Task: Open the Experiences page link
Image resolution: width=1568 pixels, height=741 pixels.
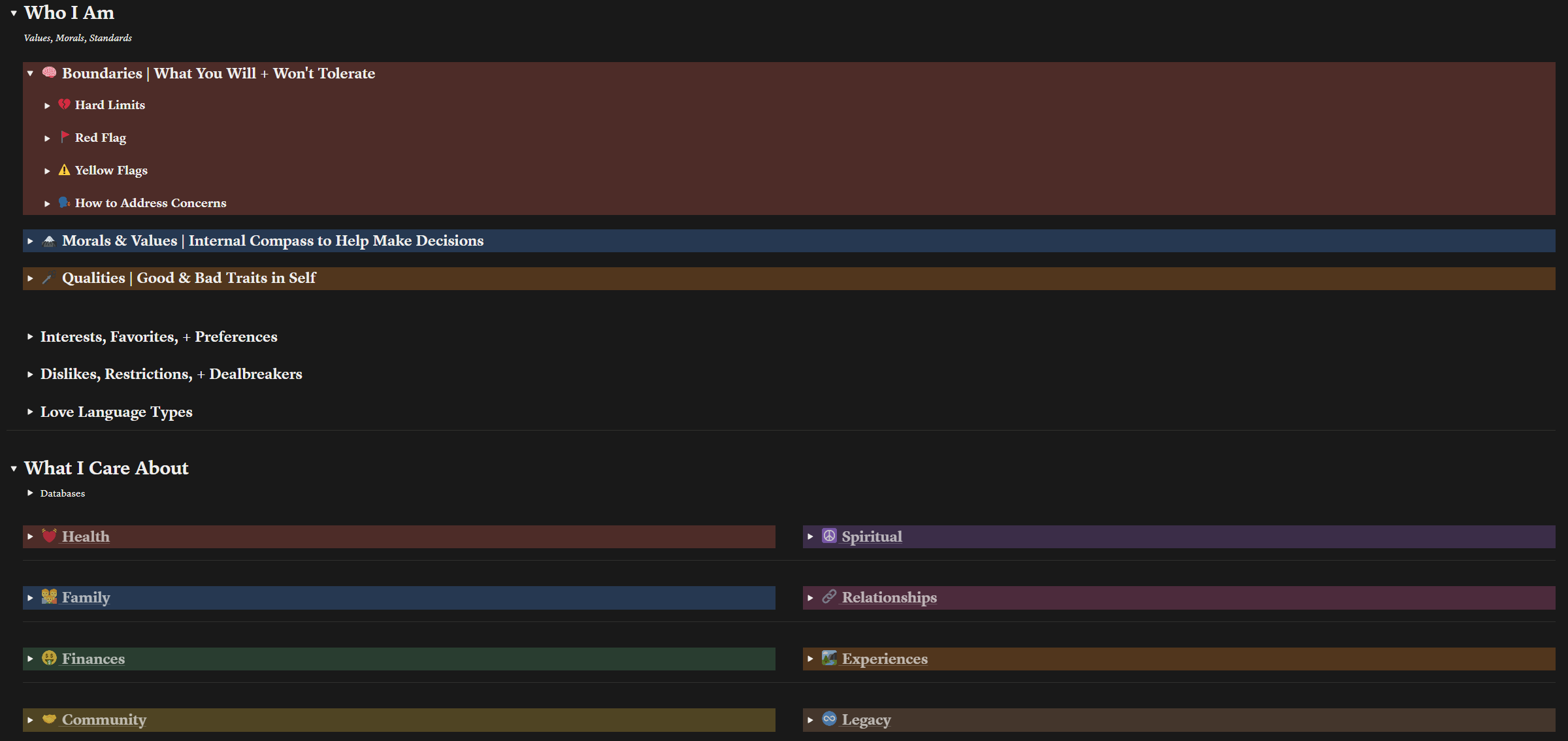Action: click(x=884, y=659)
